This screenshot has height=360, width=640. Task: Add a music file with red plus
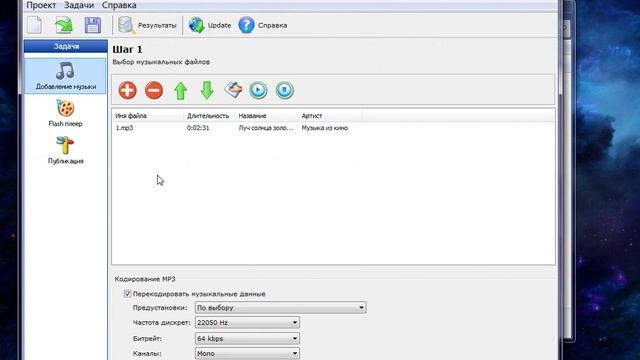pyautogui.click(x=127, y=90)
